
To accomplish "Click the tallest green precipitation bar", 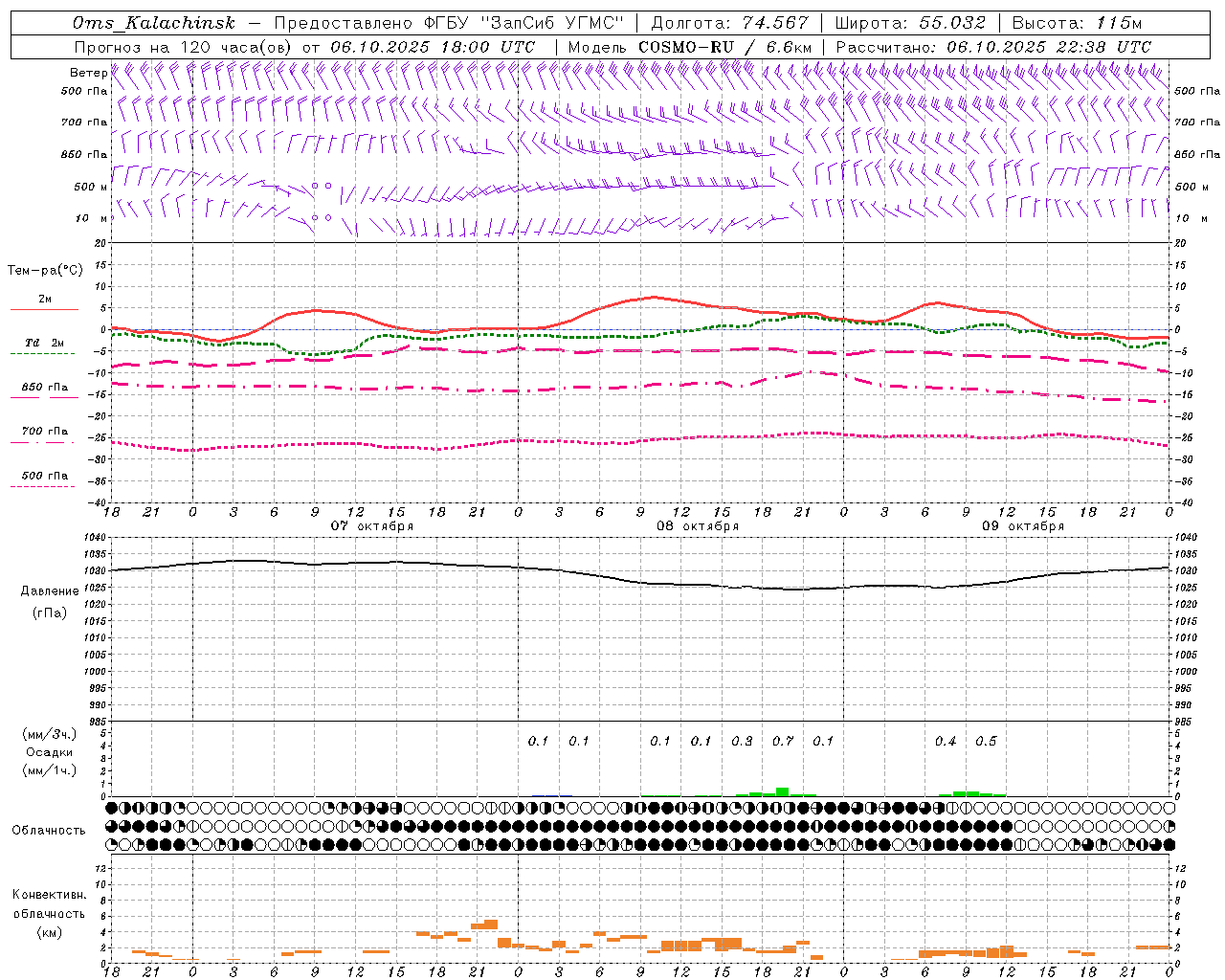I will pos(782,791).
